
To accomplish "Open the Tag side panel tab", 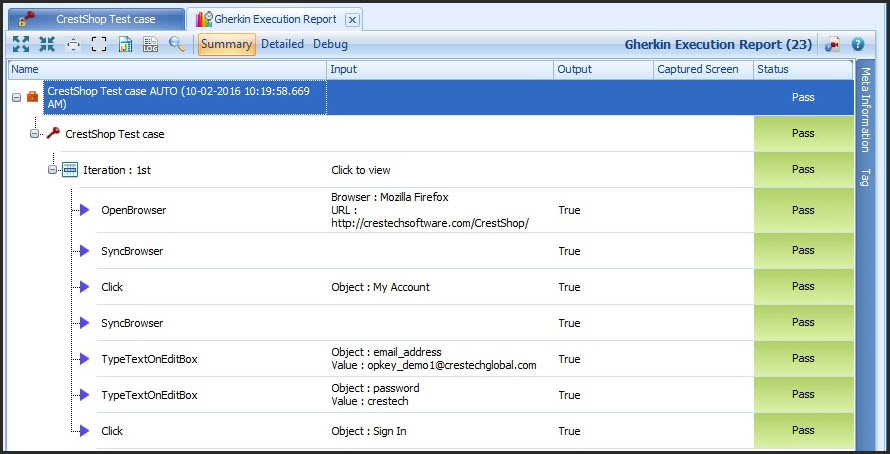I will tap(865, 177).
